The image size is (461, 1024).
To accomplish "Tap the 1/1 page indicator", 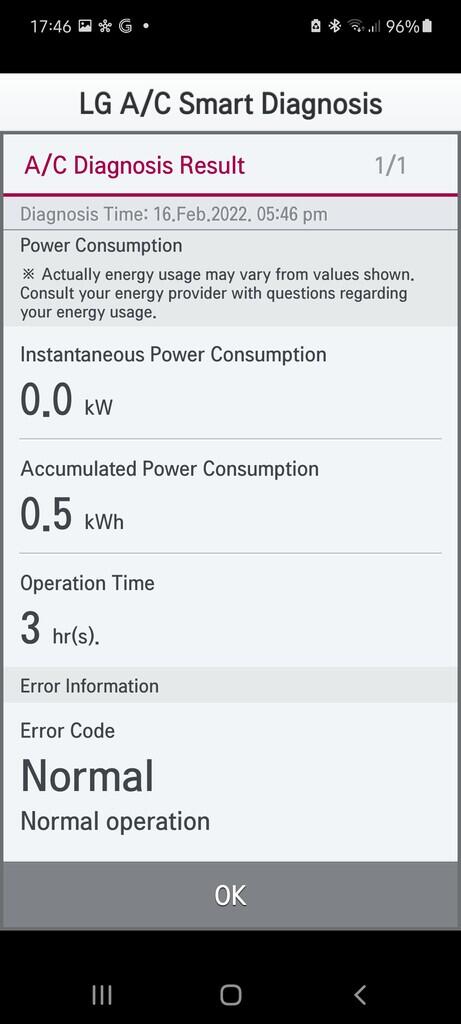I will click(390, 166).
